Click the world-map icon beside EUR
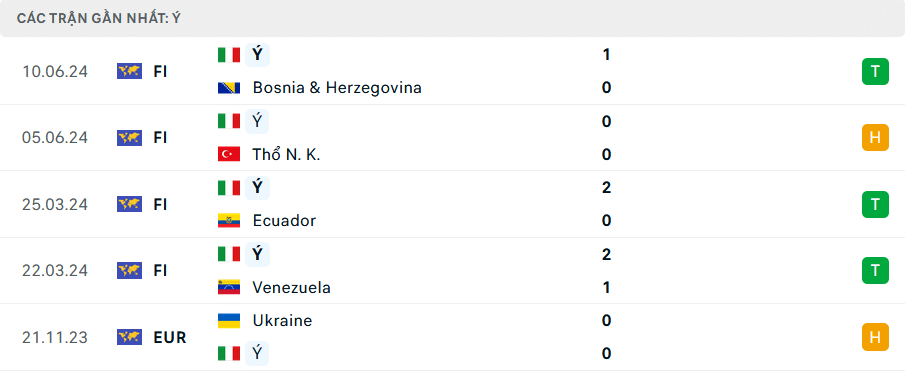This screenshot has height=373, width=905. click(x=129, y=337)
